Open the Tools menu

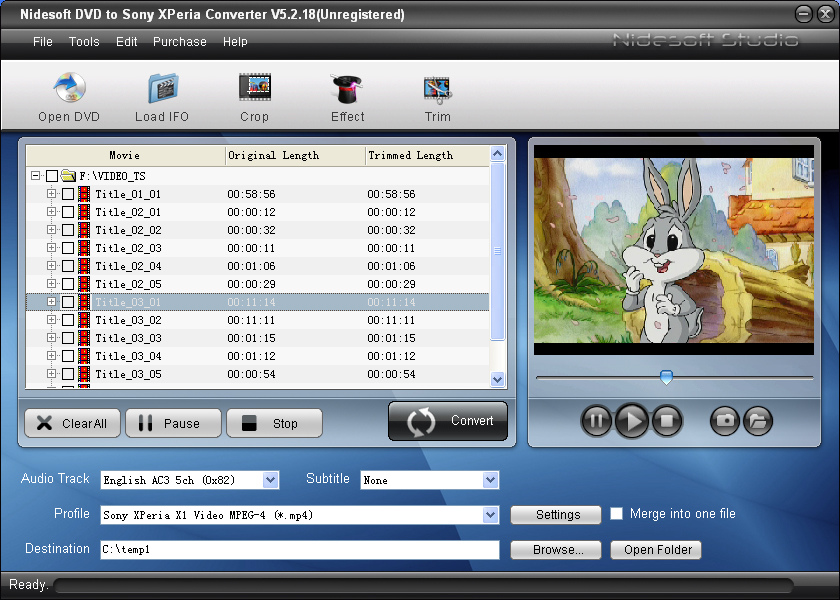pos(84,42)
